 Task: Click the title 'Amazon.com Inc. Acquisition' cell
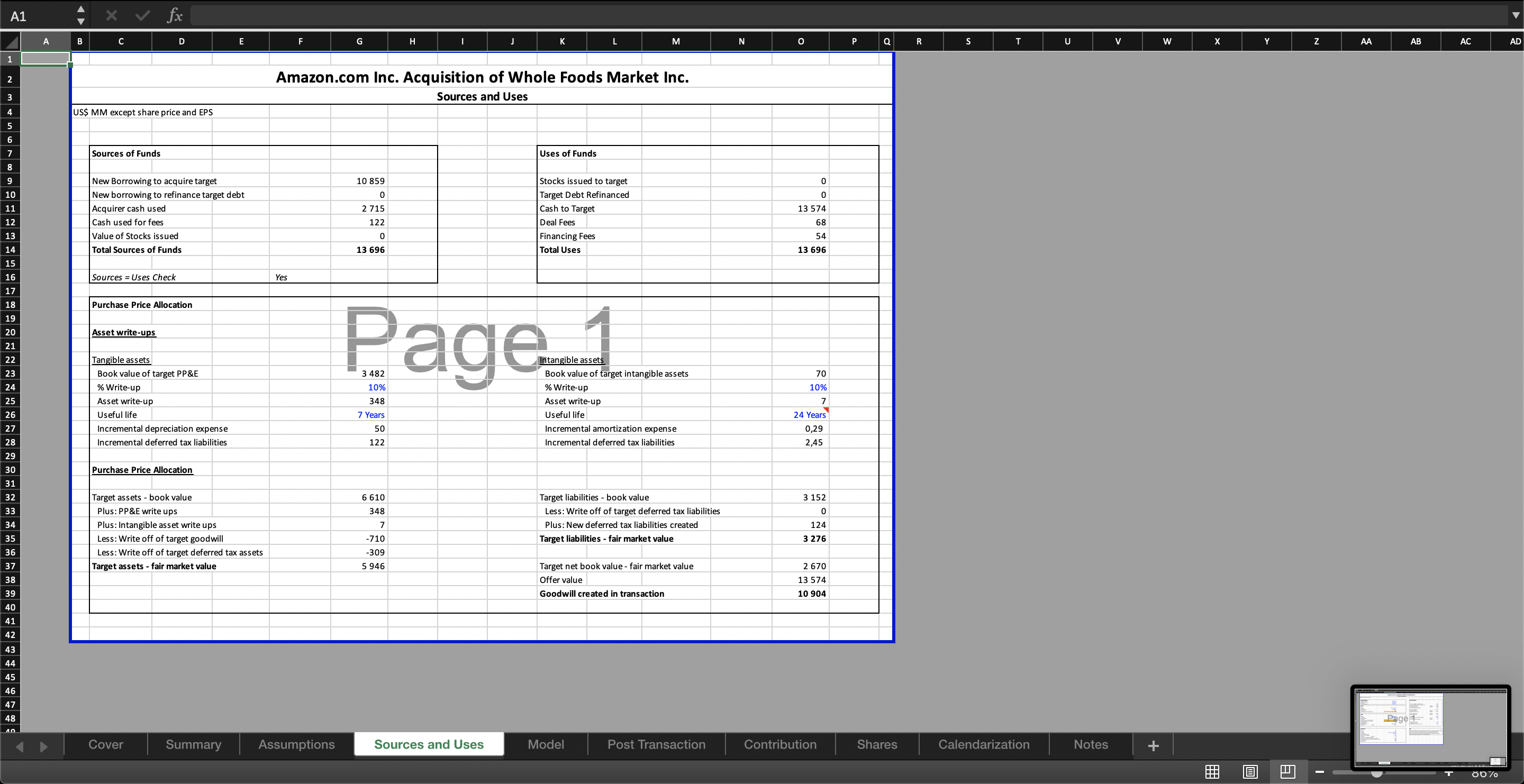(482, 77)
